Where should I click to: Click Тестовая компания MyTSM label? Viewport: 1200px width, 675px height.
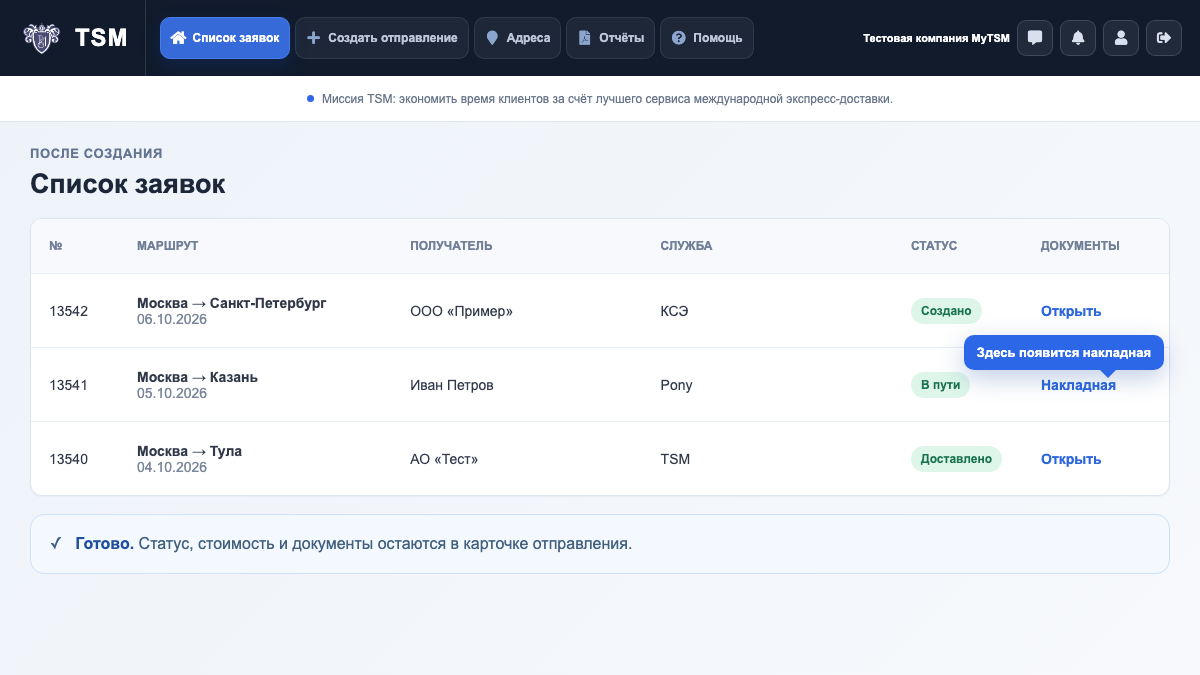(936, 38)
